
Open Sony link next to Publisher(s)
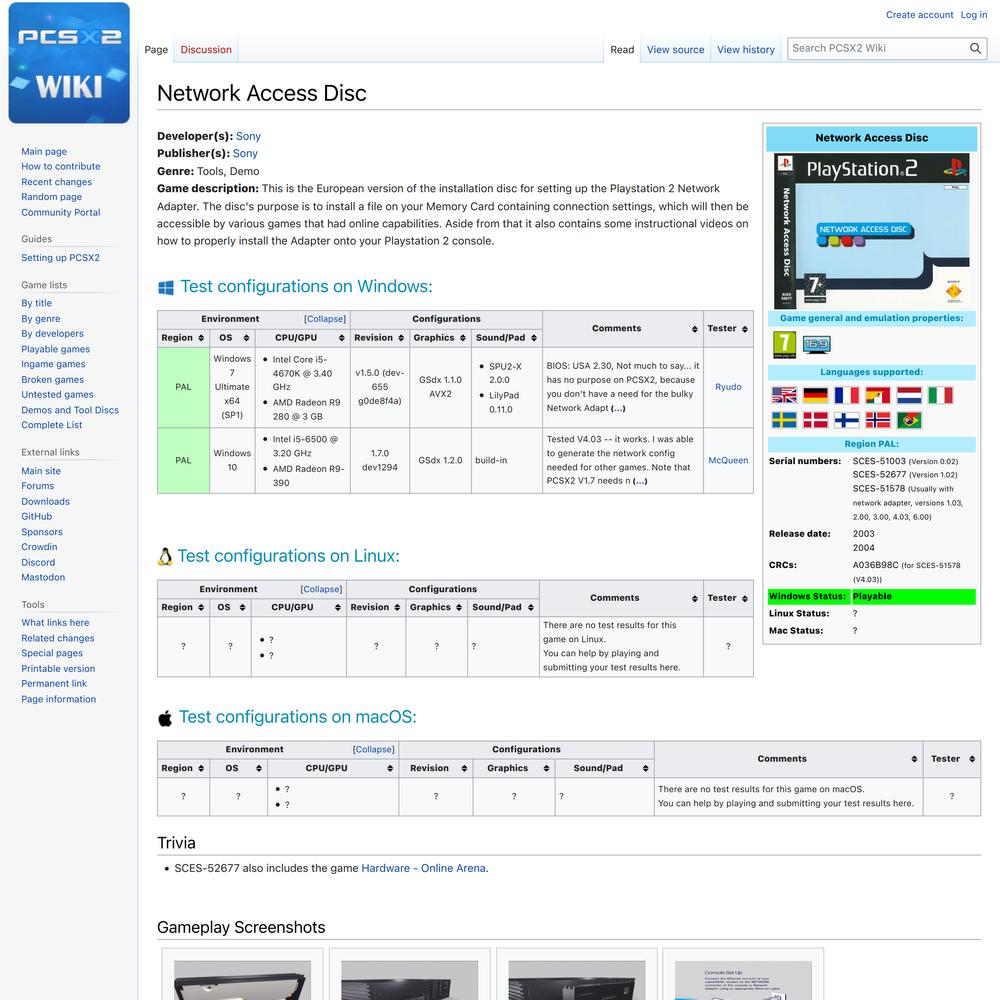pos(245,154)
